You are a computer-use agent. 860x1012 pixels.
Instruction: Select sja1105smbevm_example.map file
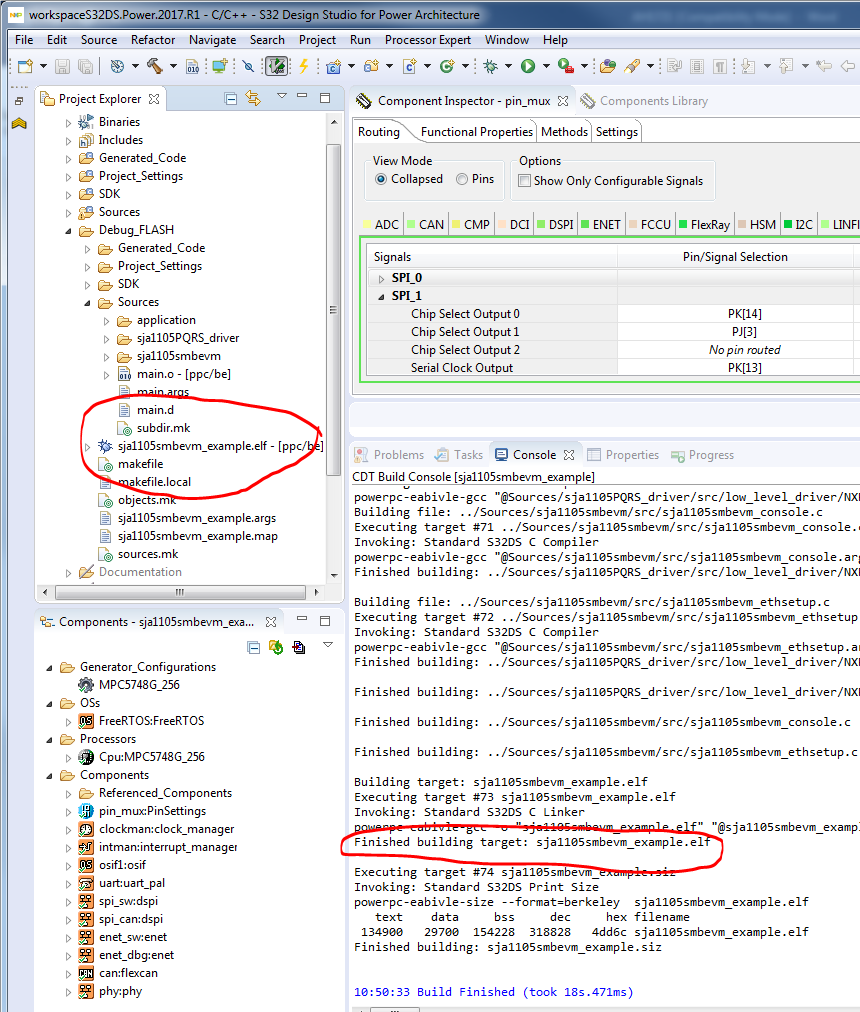(x=197, y=536)
